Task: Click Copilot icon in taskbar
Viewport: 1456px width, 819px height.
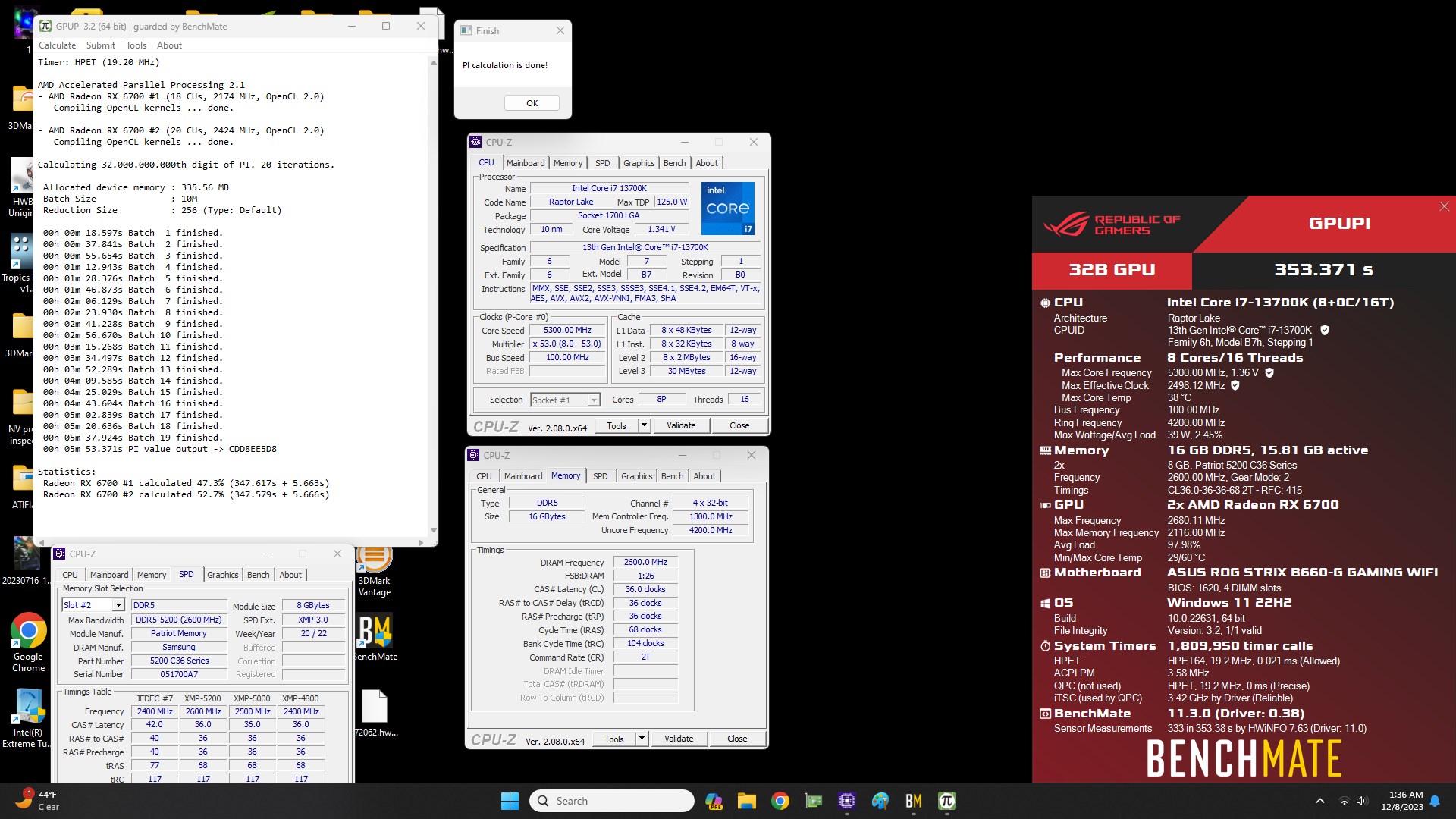Action: pyautogui.click(x=714, y=801)
